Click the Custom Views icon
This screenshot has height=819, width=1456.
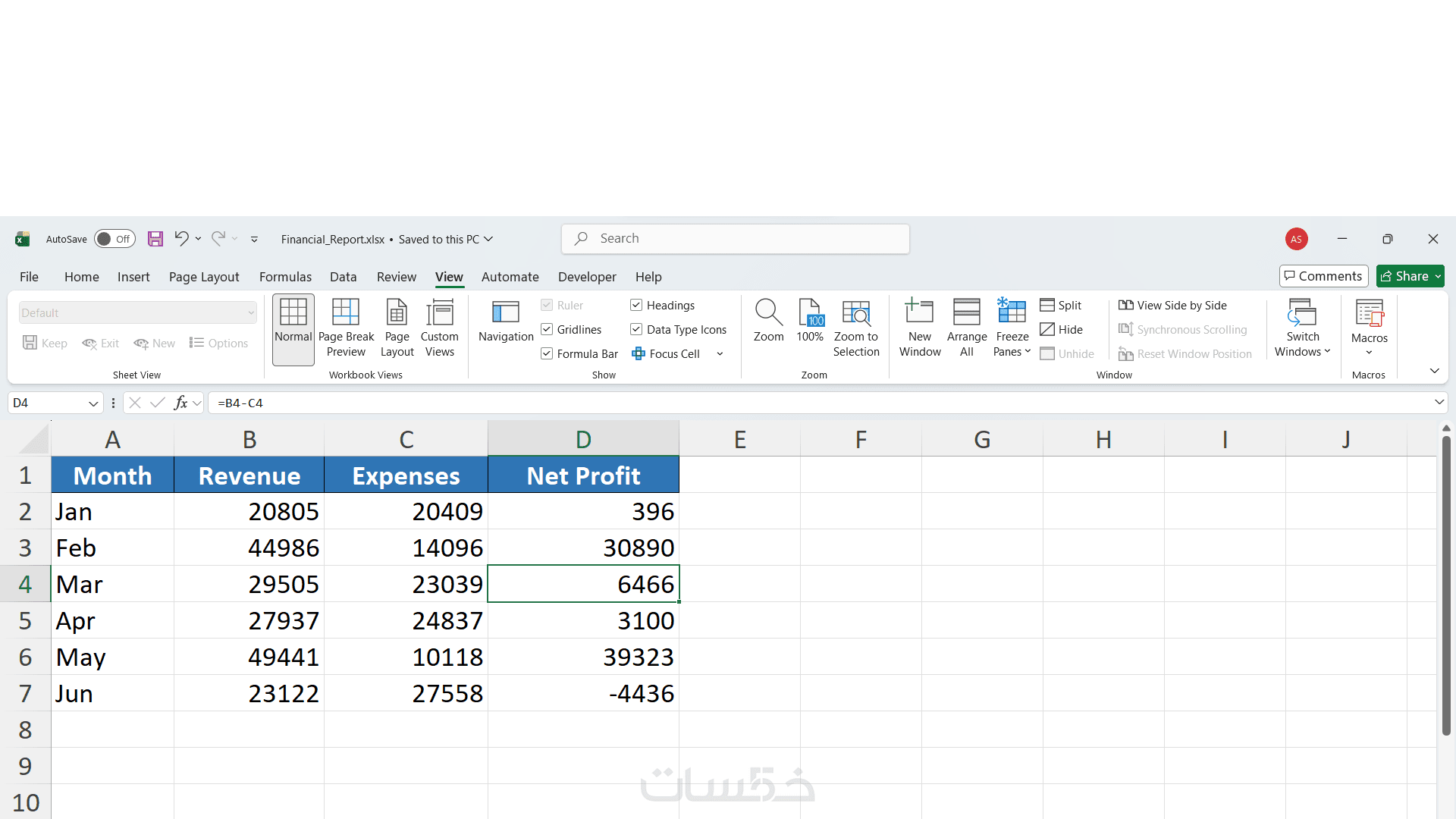tap(439, 312)
